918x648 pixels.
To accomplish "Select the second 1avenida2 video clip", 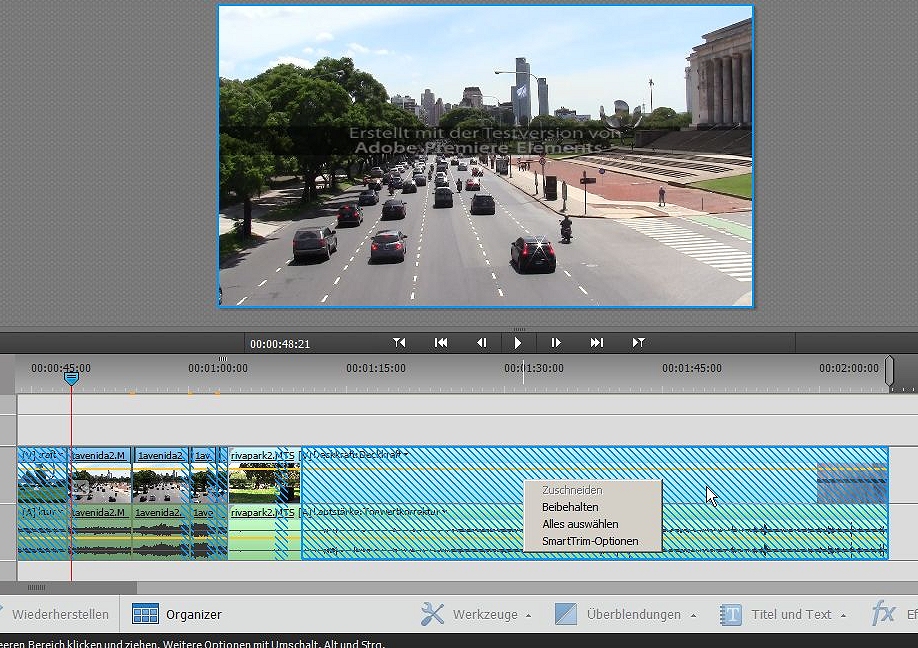I will click(x=162, y=475).
